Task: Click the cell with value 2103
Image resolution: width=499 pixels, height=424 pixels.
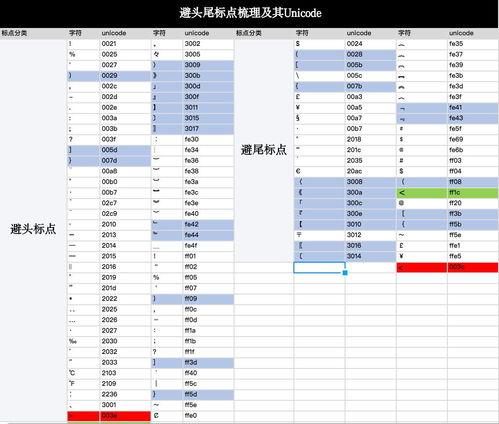Action: pos(125,373)
